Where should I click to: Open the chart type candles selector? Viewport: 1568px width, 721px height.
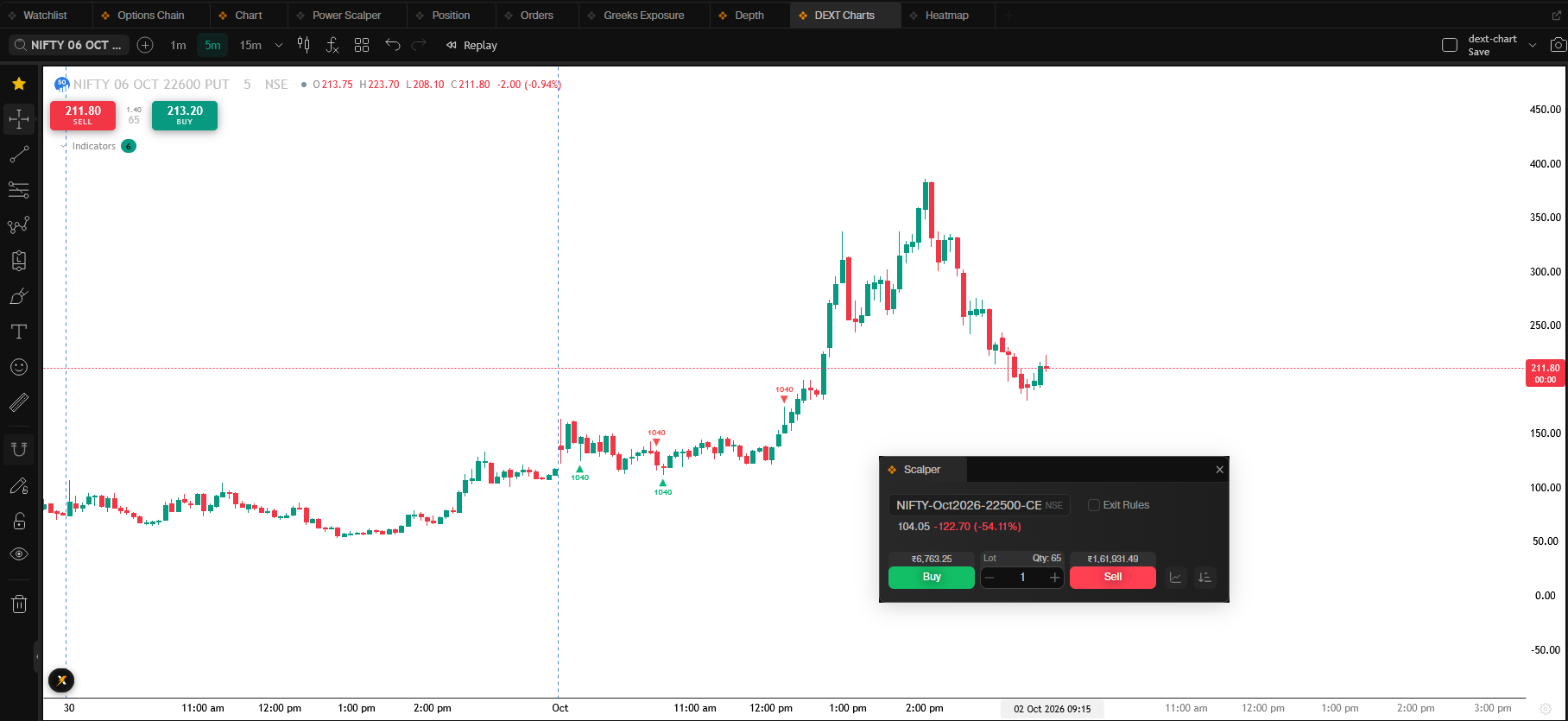point(304,45)
